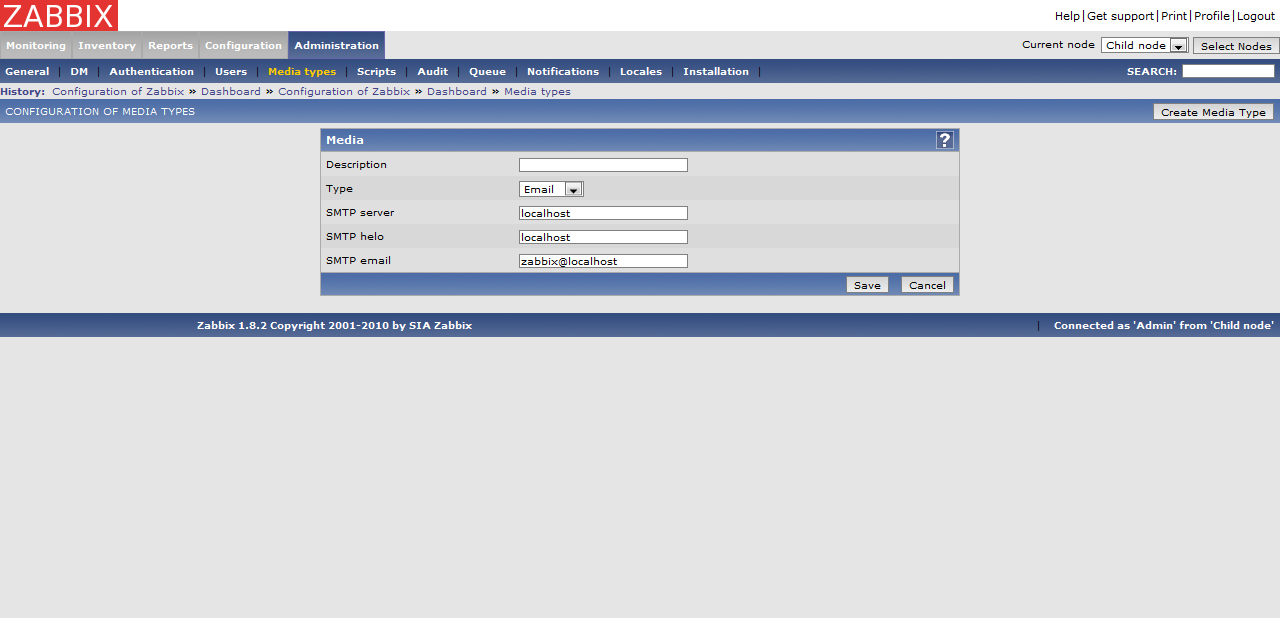Expand the Current node dropdown
1280x618 pixels.
(x=1144, y=46)
